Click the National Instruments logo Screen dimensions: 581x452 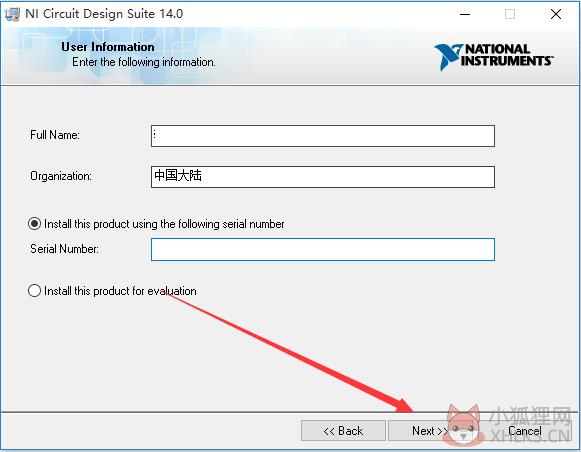(494, 57)
